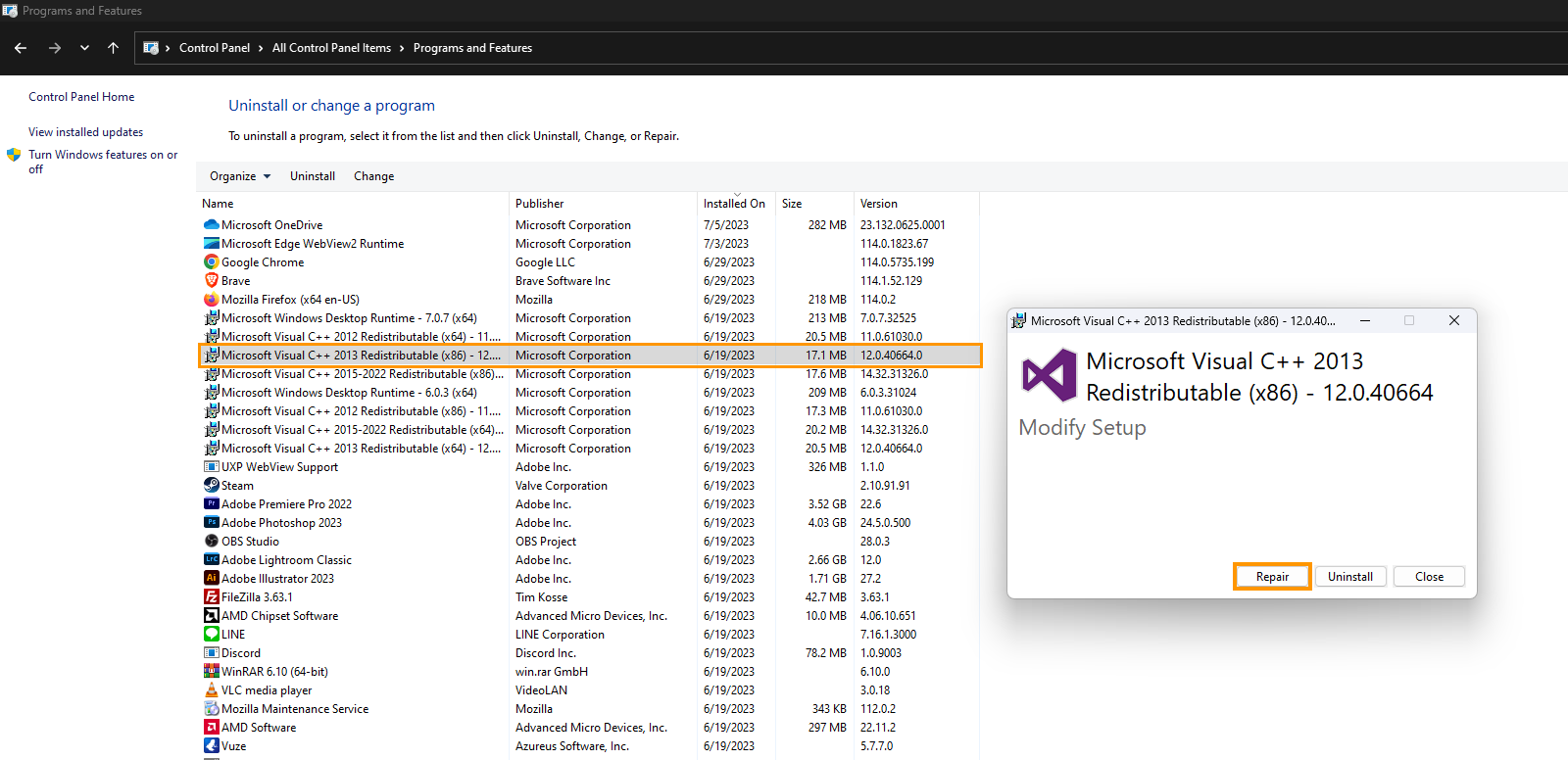Select Microsoft Visual C++ 2013 Redistributable (x64) row
Screen dimensions: 1568x760
[589, 449]
